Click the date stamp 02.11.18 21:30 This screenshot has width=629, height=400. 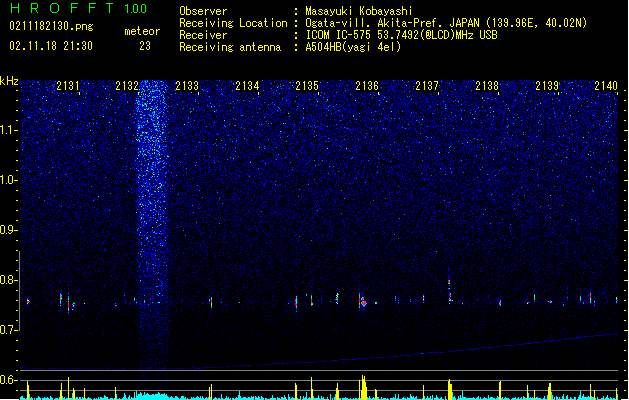coord(51,46)
